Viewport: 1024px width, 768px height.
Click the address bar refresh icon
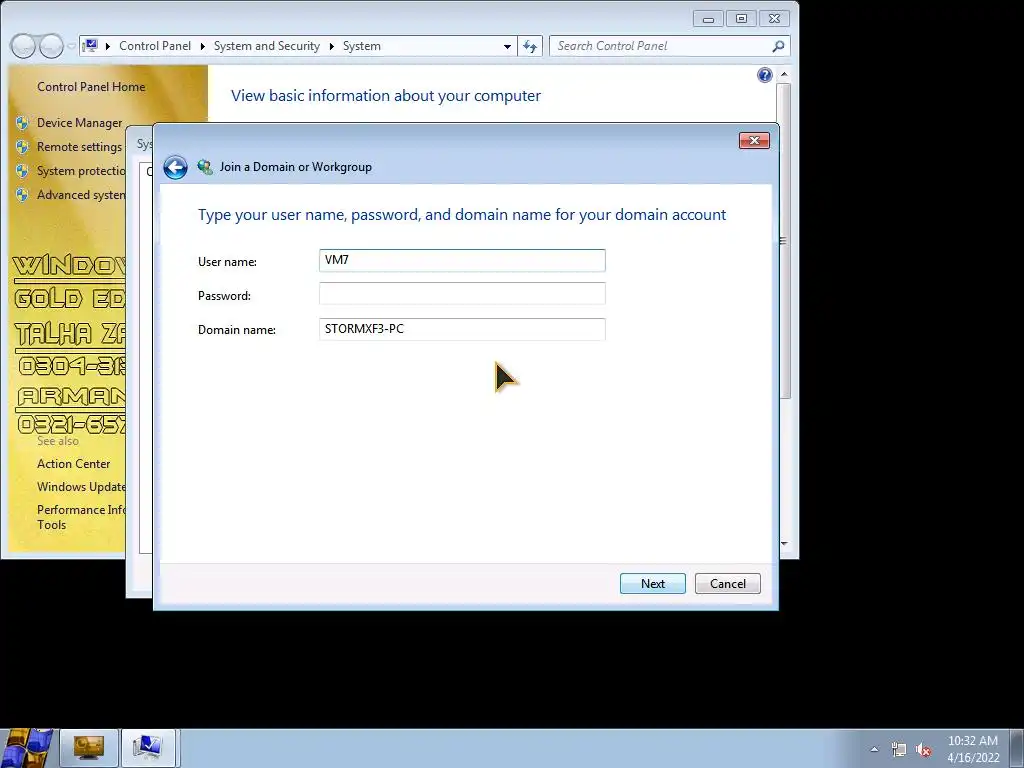click(x=530, y=46)
